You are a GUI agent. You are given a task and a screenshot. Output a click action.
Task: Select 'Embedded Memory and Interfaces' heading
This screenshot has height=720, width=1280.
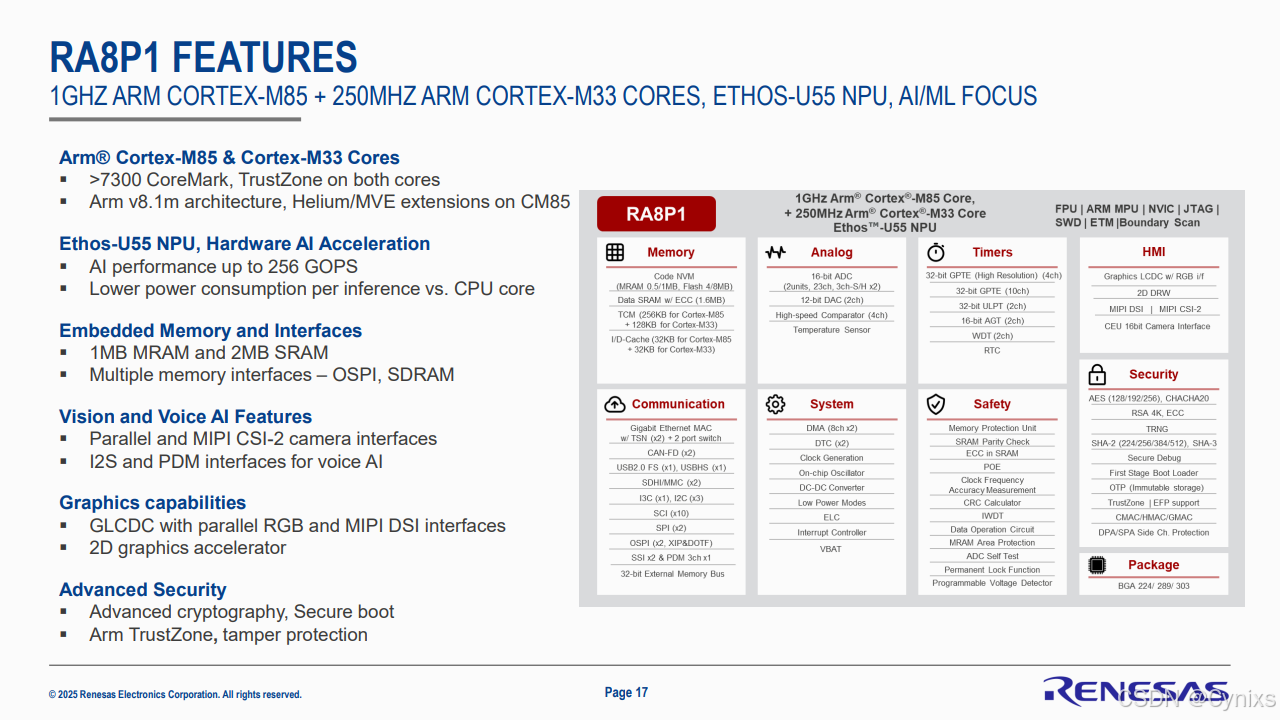[210, 331]
